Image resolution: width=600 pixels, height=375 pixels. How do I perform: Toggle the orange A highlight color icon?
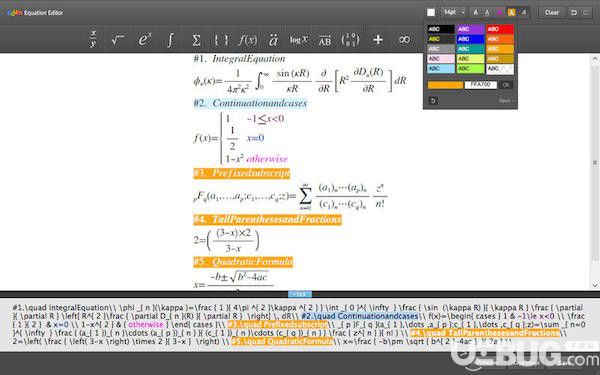click(x=511, y=13)
